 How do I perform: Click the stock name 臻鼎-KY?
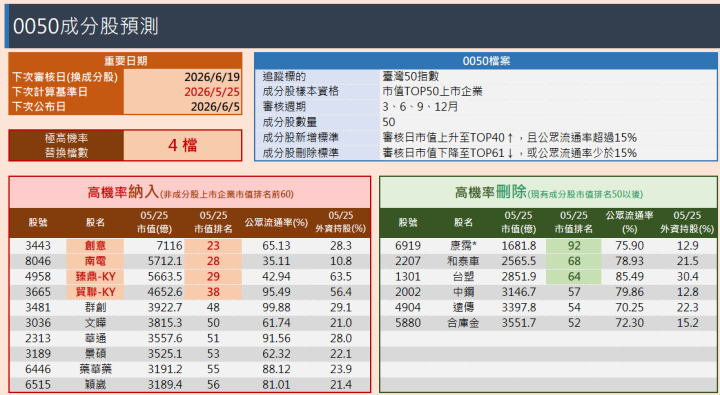pos(95,276)
